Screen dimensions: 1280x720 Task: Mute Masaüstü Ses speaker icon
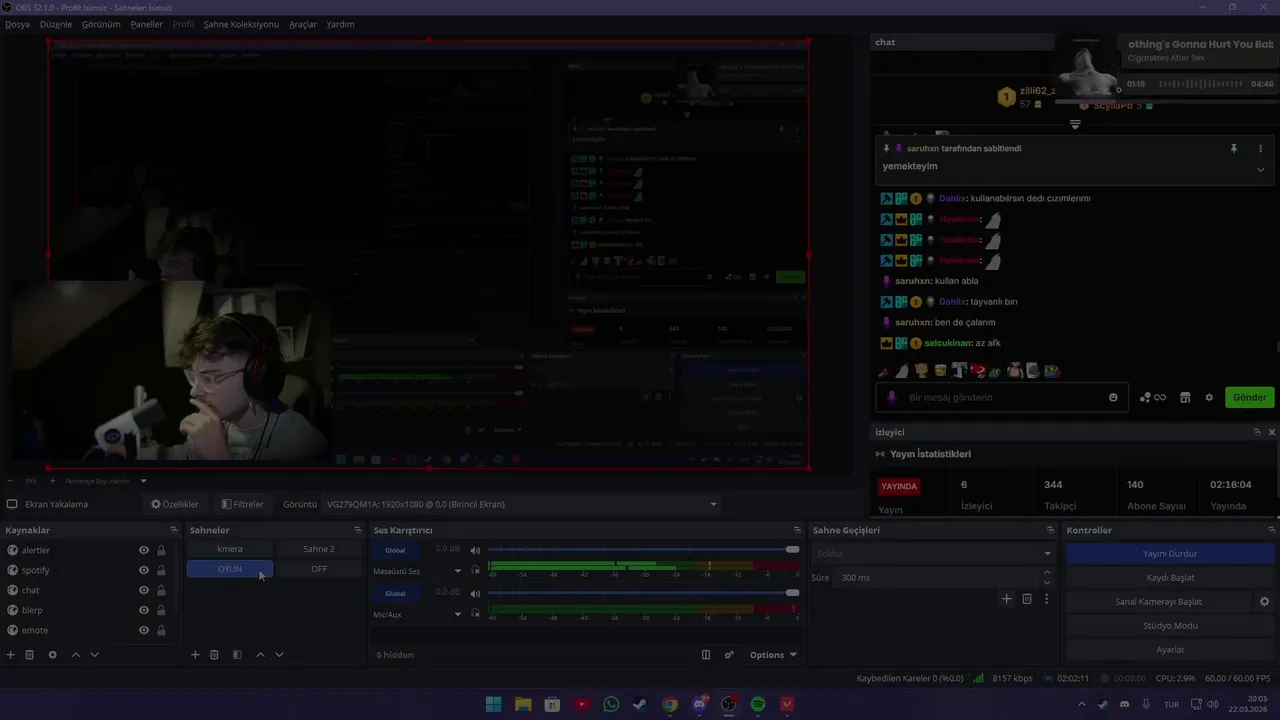click(x=475, y=550)
